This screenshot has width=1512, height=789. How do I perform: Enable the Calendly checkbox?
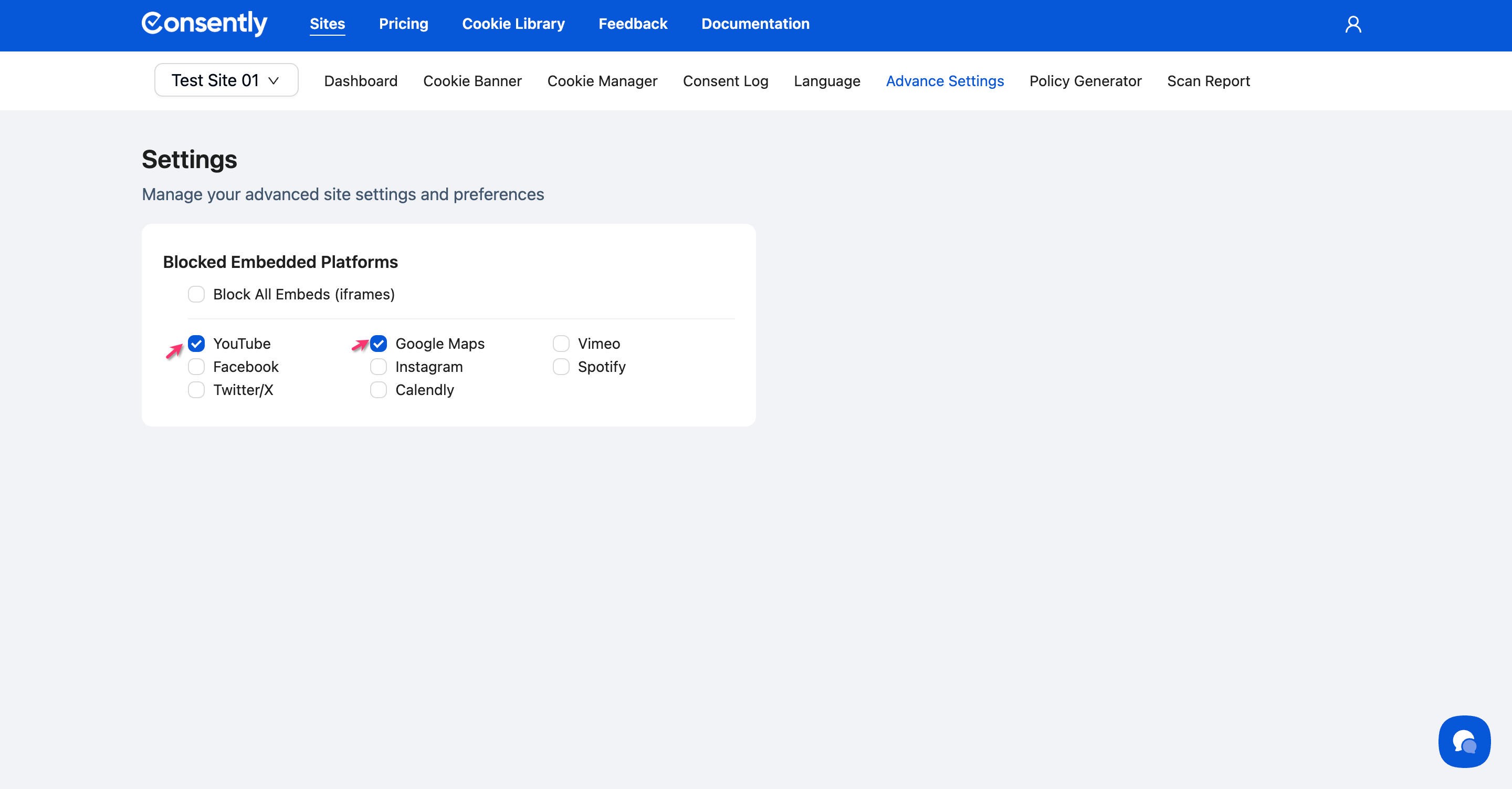pos(379,390)
